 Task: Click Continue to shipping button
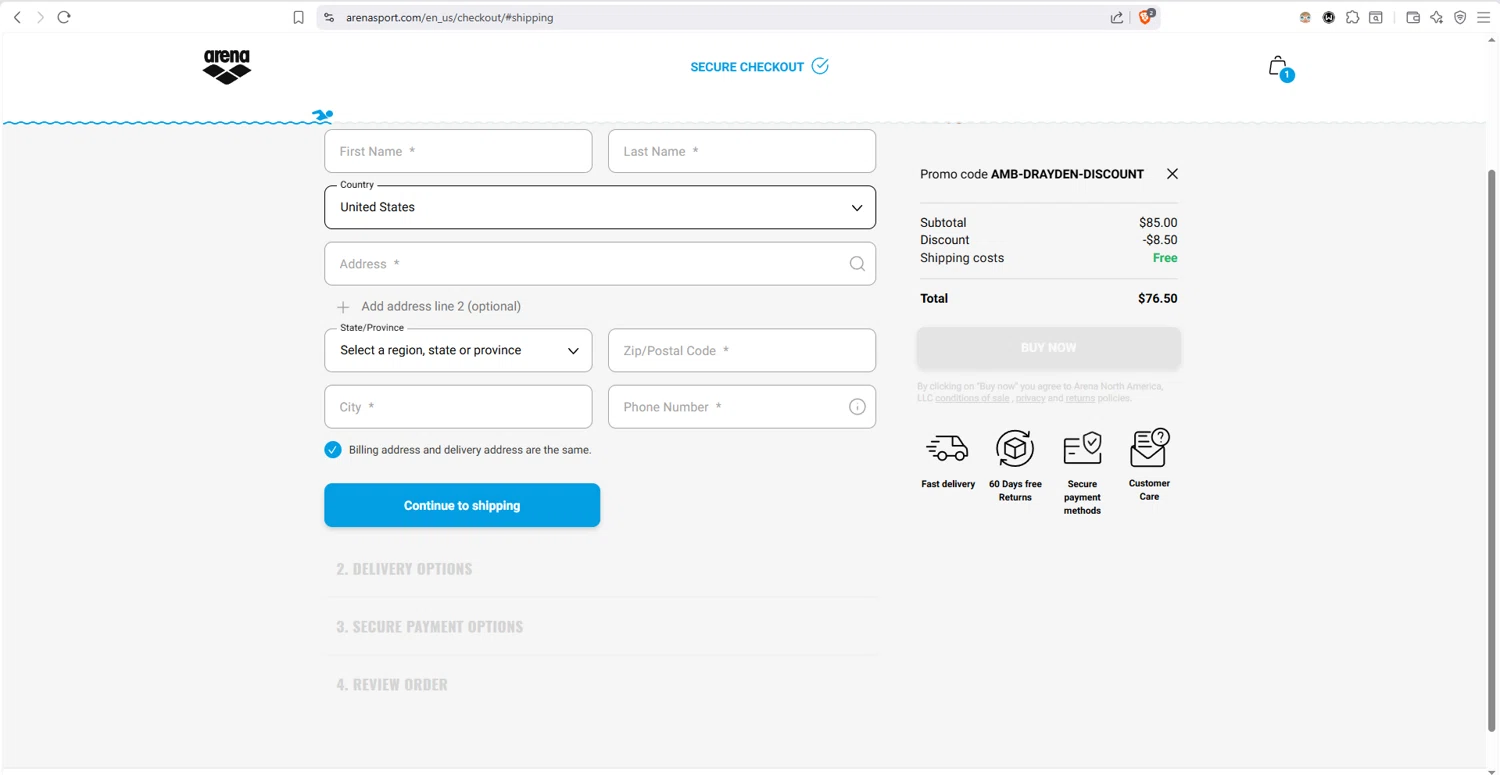(x=462, y=505)
